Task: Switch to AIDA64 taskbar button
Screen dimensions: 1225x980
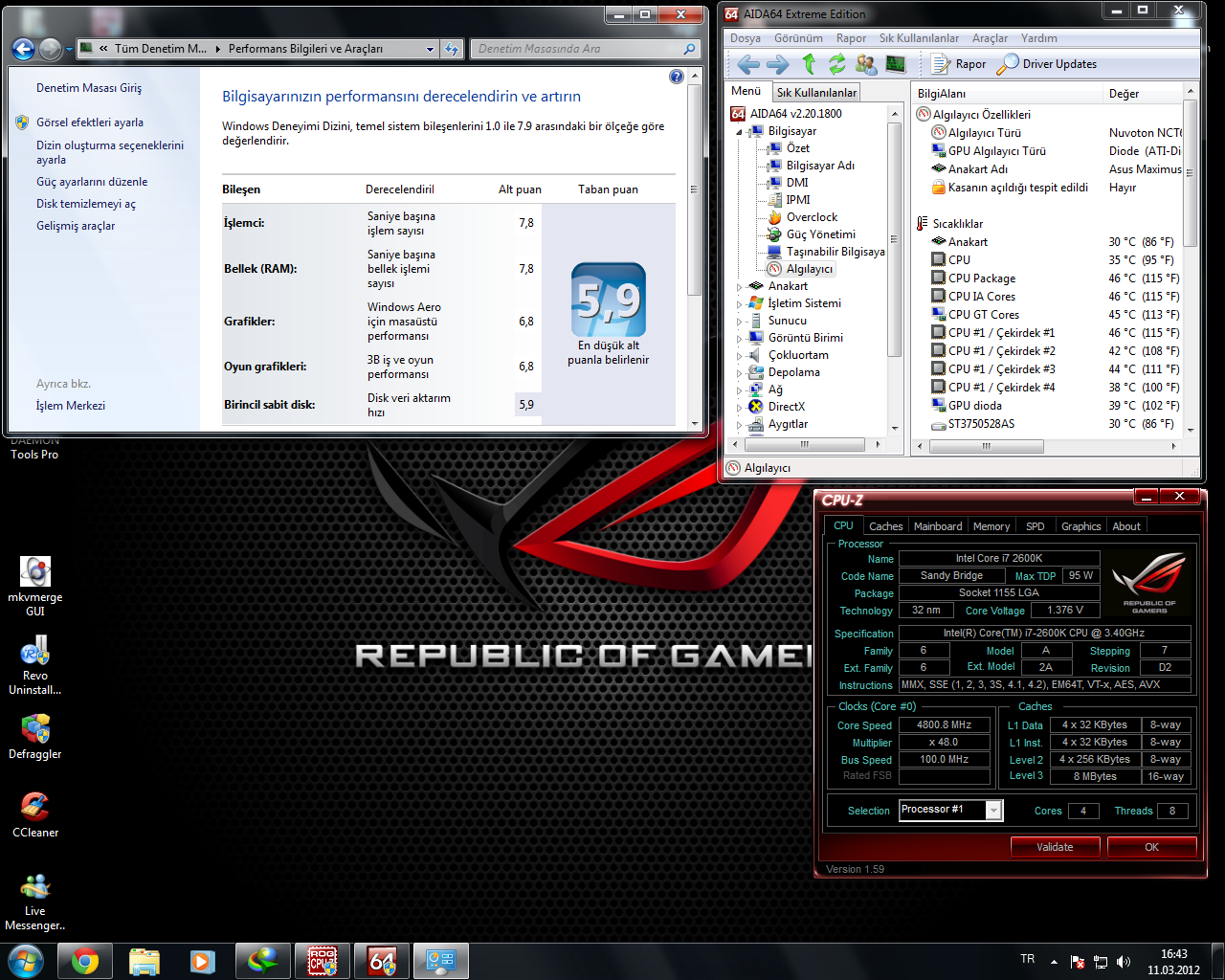Action: tap(382, 961)
